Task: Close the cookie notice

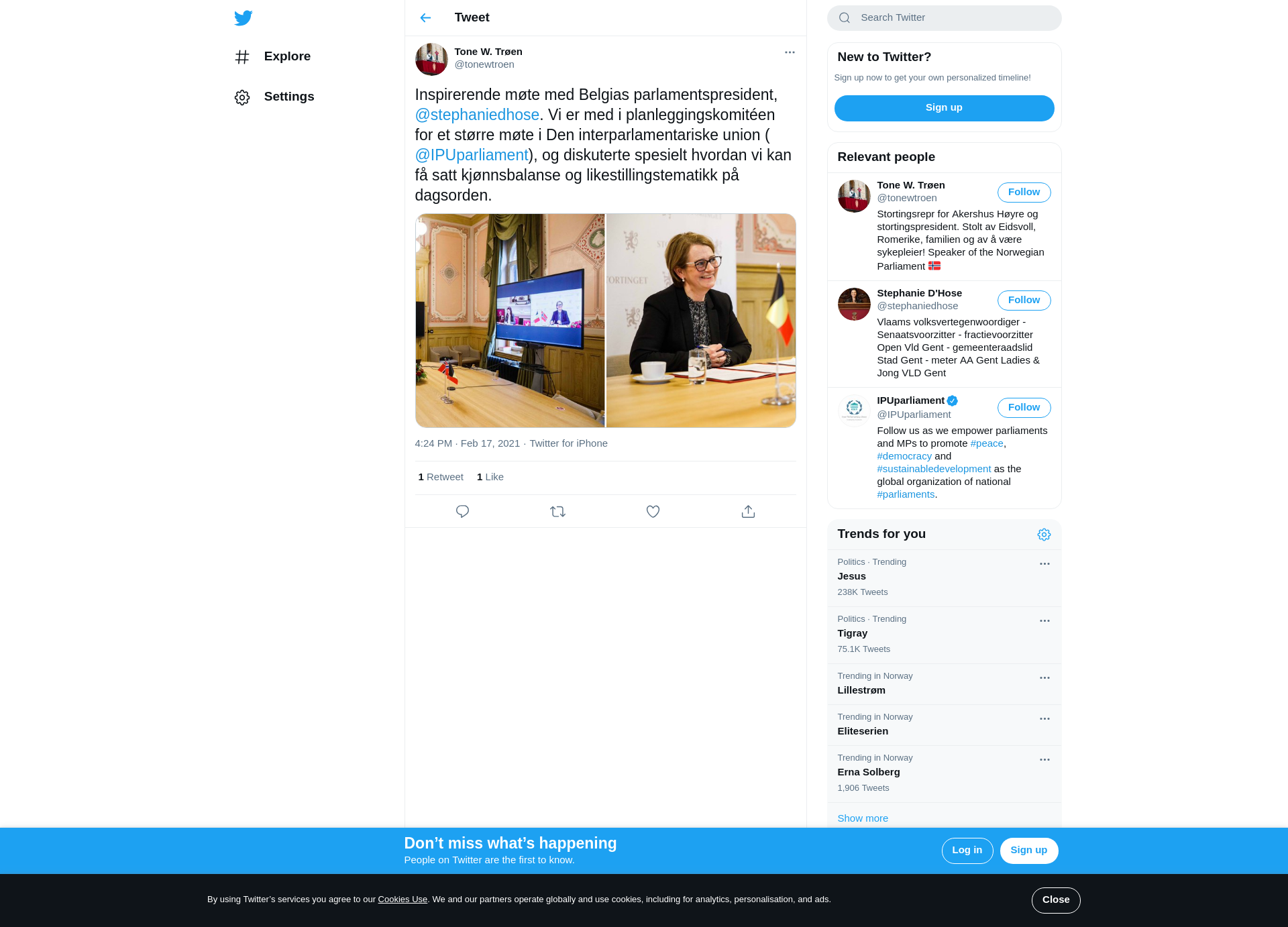Action: pos(1055,900)
